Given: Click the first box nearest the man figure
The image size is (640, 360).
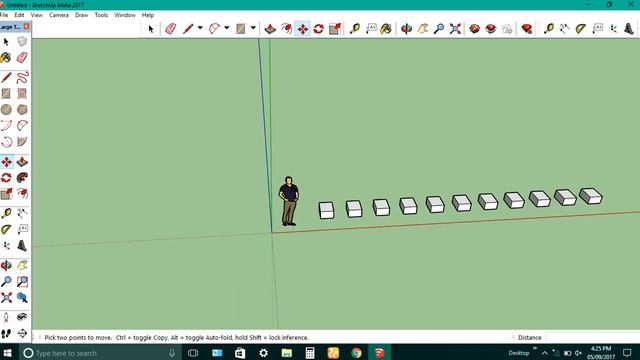Looking at the screenshot, I should [x=327, y=210].
